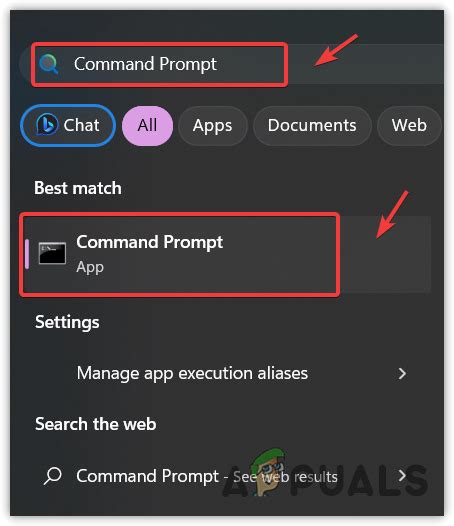Screen dimensions: 454x526
Task: Click the magnifier icon in the search box
Action: pyautogui.click(x=49, y=64)
